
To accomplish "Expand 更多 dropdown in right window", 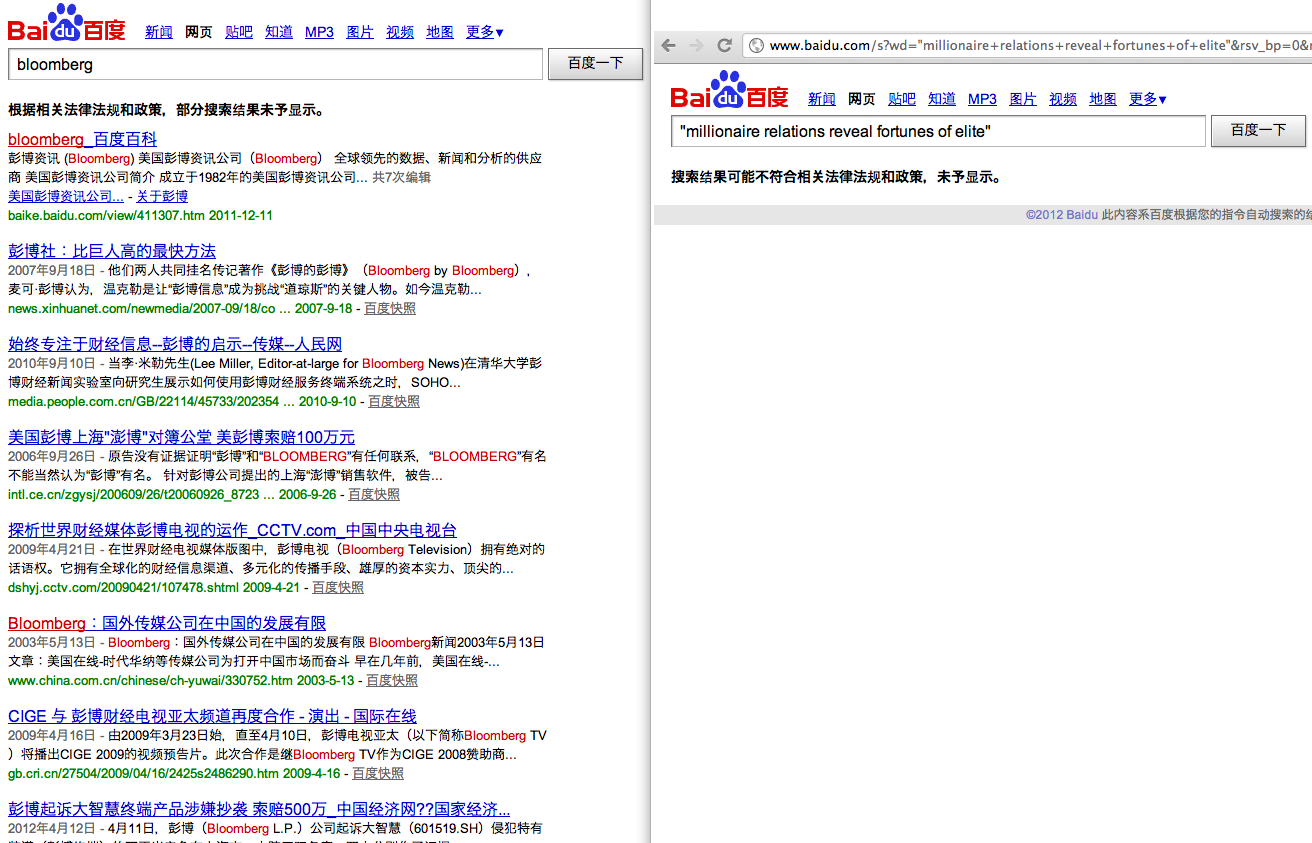I will pyautogui.click(x=1148, y=99).
